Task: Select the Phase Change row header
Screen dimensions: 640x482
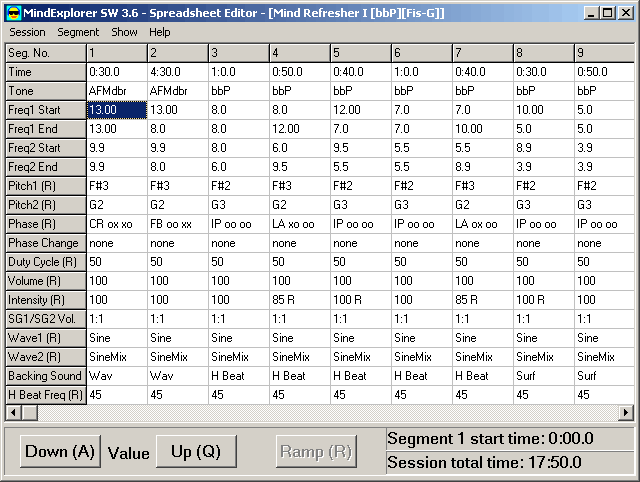Action: (x=46, y=243)
